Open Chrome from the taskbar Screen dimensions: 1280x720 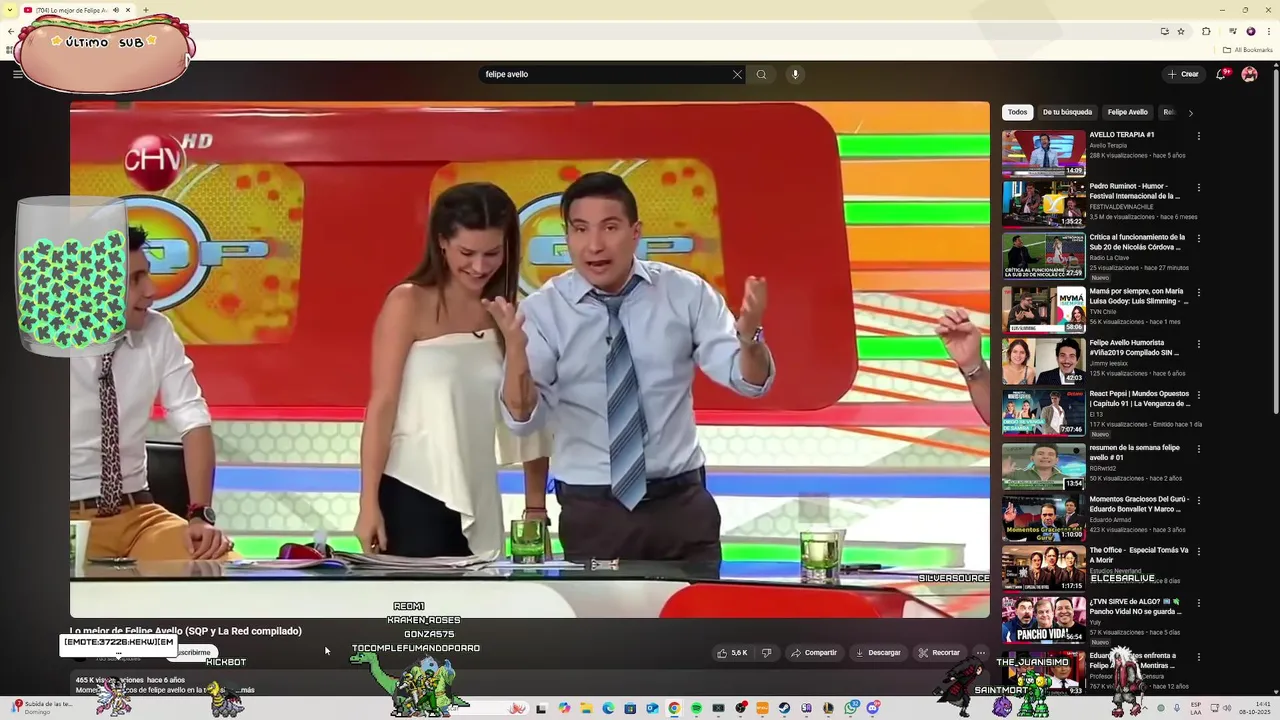(674, 708)
